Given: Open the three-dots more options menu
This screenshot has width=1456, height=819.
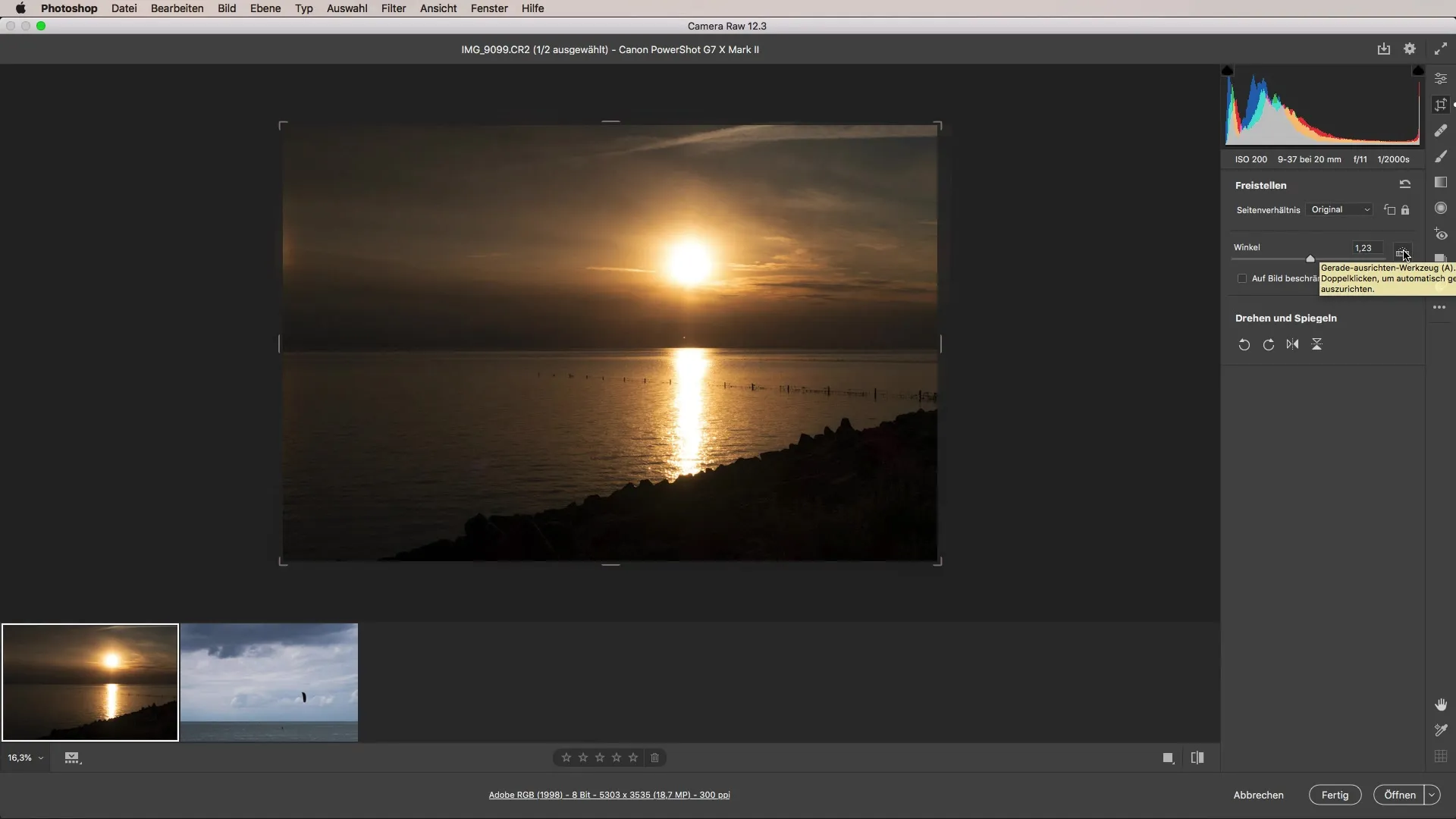Looking at the screenshot, I should (1439, 307).
